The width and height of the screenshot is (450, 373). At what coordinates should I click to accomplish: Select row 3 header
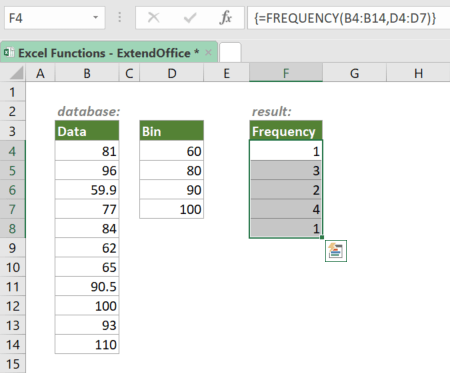pyautogui.click(x=13, y=131)
